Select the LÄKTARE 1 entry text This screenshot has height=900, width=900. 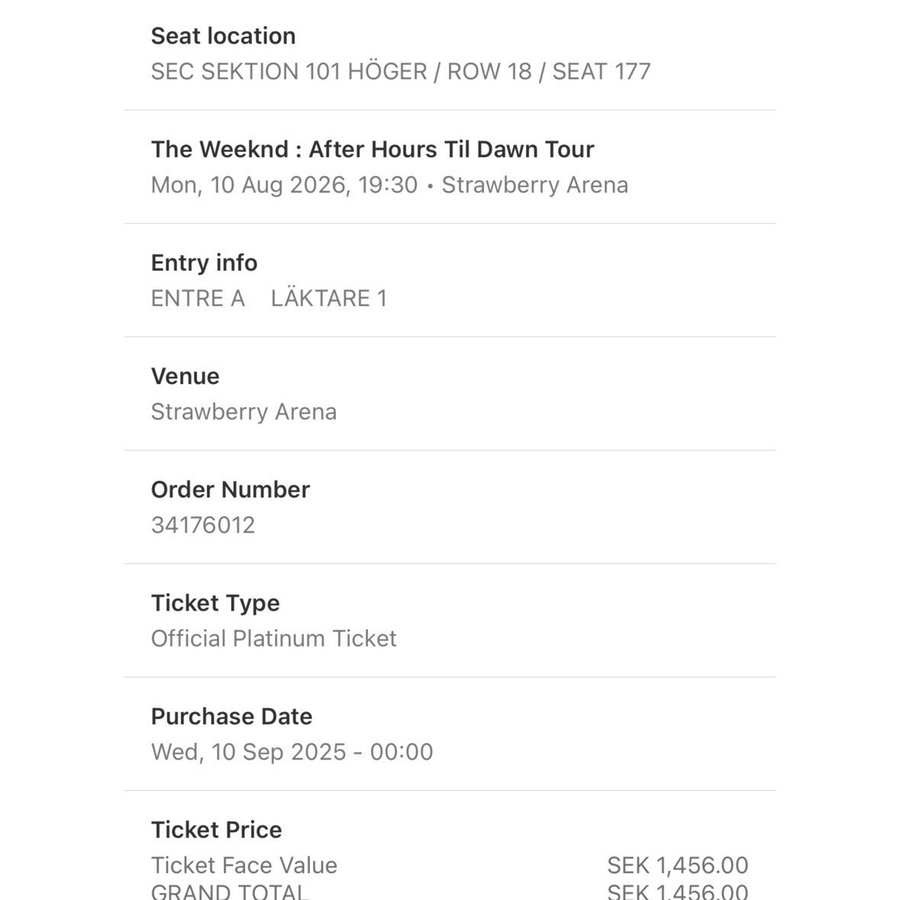click(x=329, y=298)
